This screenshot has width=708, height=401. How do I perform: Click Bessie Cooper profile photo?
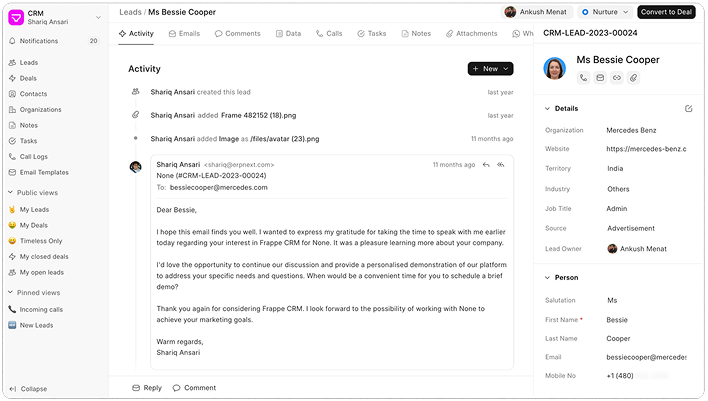coord(554,69)
